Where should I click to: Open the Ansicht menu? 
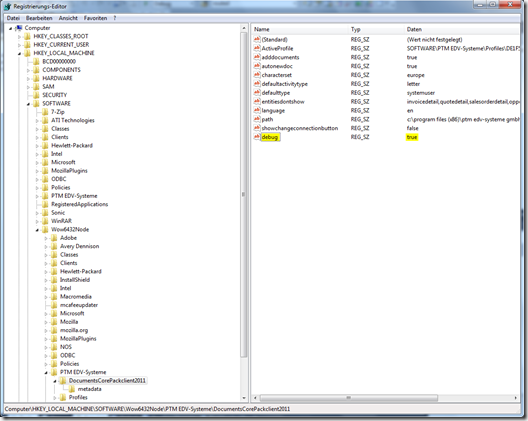[68, 18]
